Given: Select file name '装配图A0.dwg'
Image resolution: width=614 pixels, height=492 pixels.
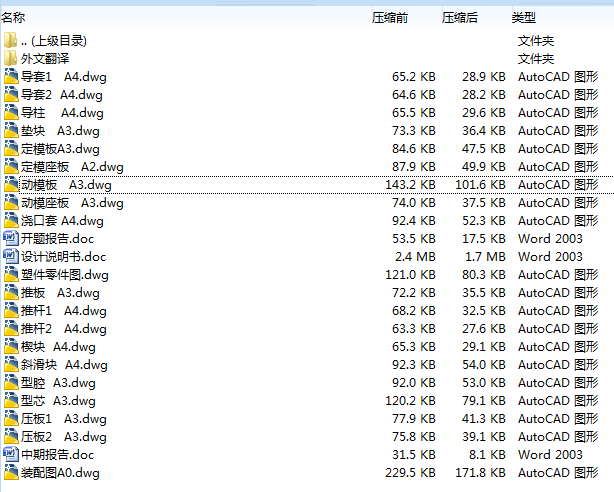Looking at the screenshot, I should (x=60, y=473).
